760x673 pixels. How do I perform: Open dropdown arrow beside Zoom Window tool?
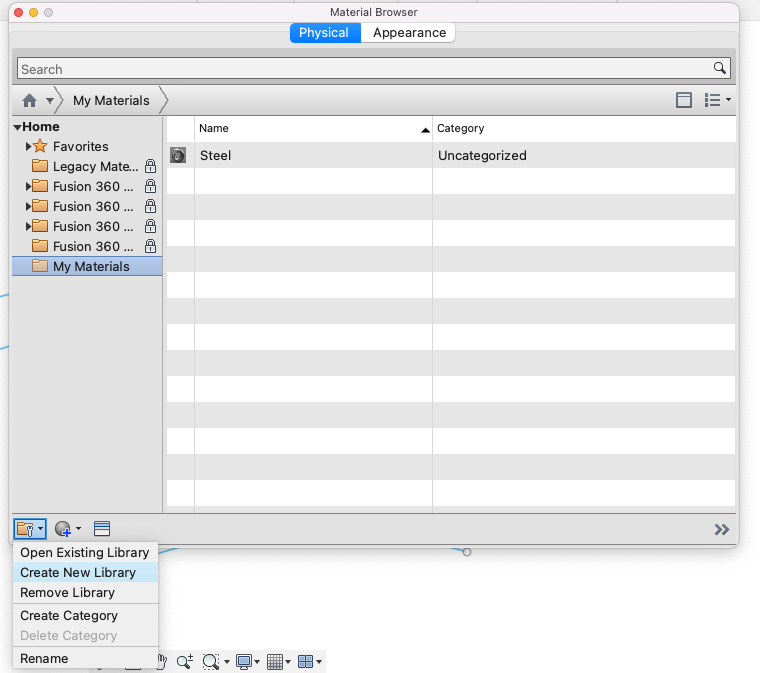pos(226,662)
